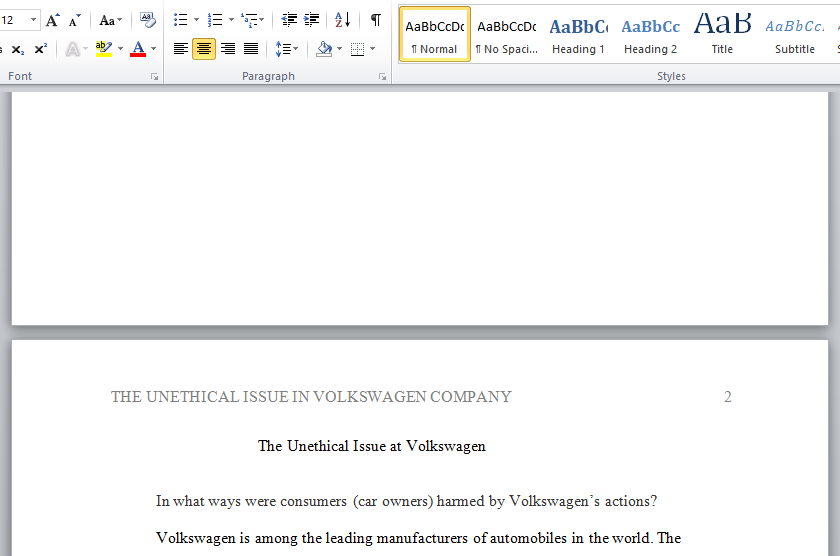Click the Multilevel List icon
The image size is (840, 556).
click(252, 20)
